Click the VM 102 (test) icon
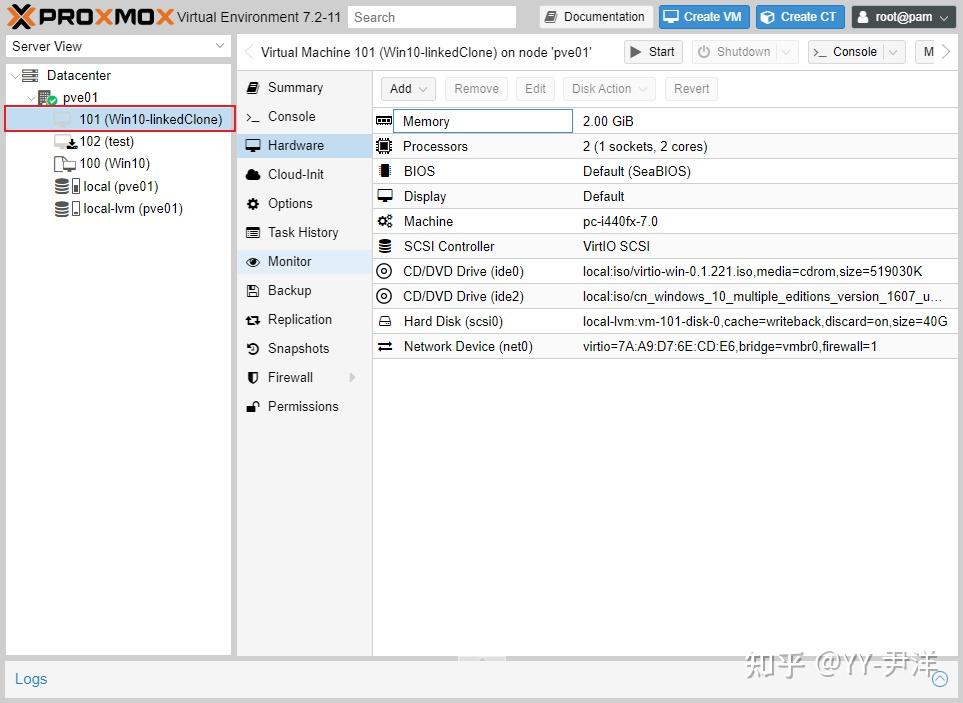 point(65,142)
